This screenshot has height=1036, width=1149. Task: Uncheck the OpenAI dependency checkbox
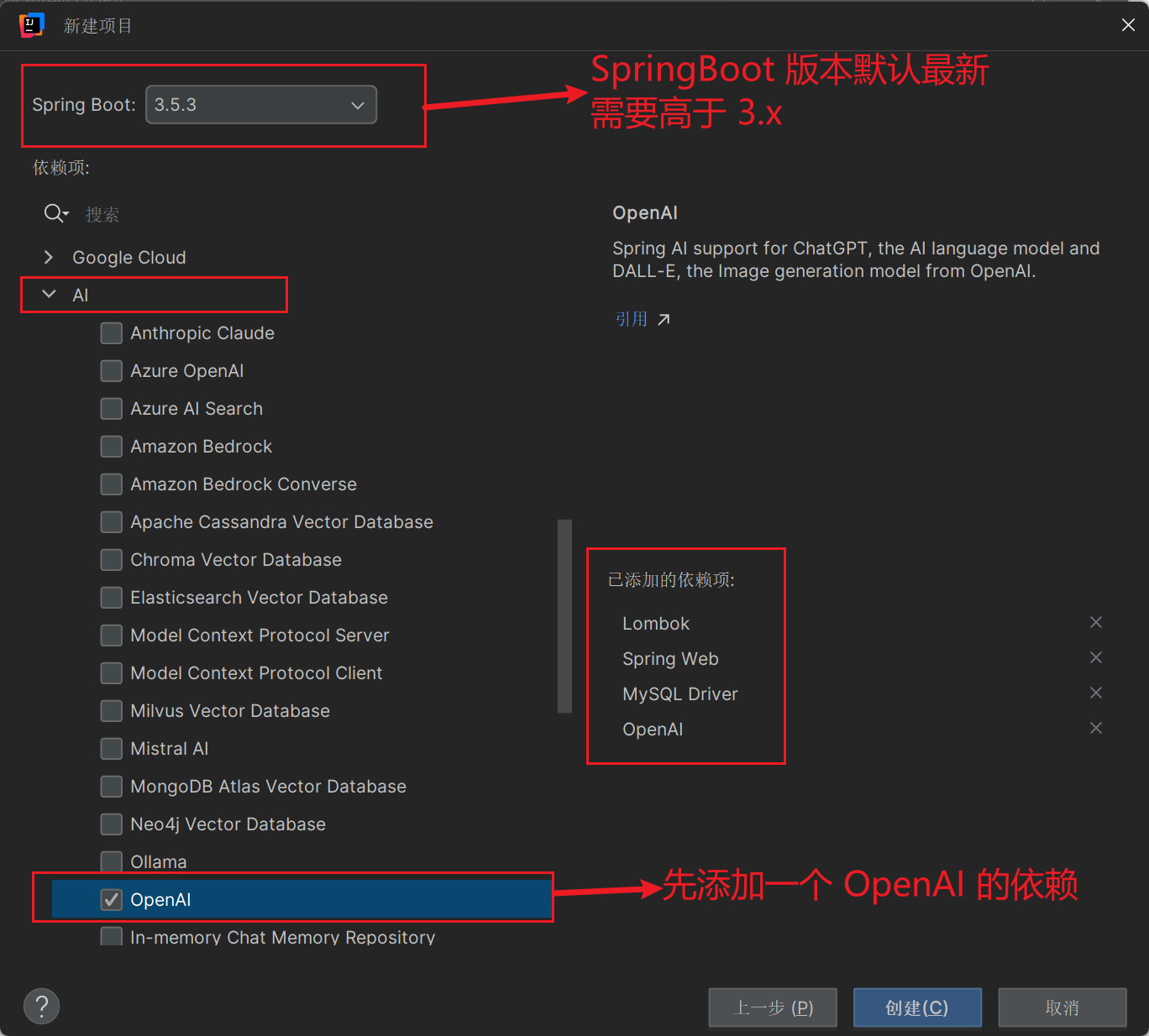point(111,900)
